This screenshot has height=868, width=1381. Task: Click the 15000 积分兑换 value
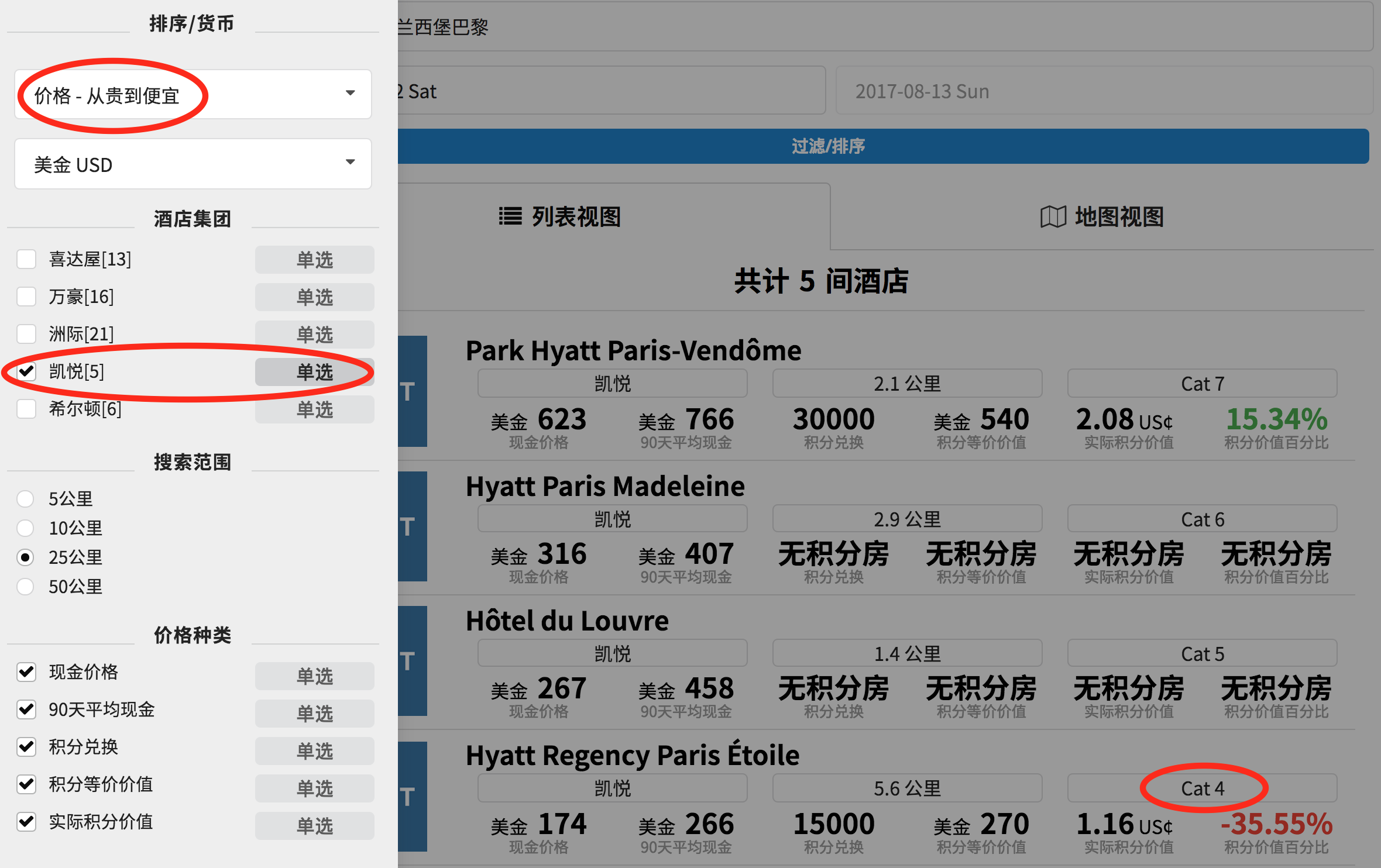(834, 824)
